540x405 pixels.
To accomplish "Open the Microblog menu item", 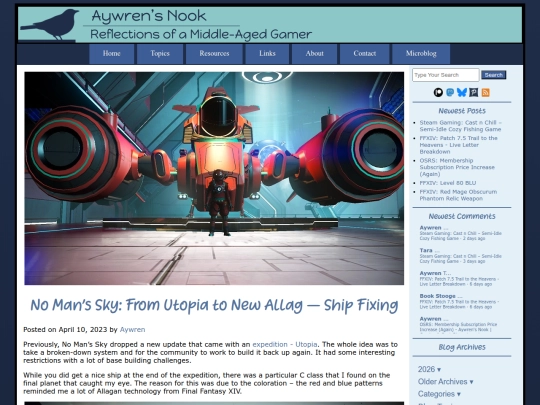I will pyautogui.click(x=421, y=54).
